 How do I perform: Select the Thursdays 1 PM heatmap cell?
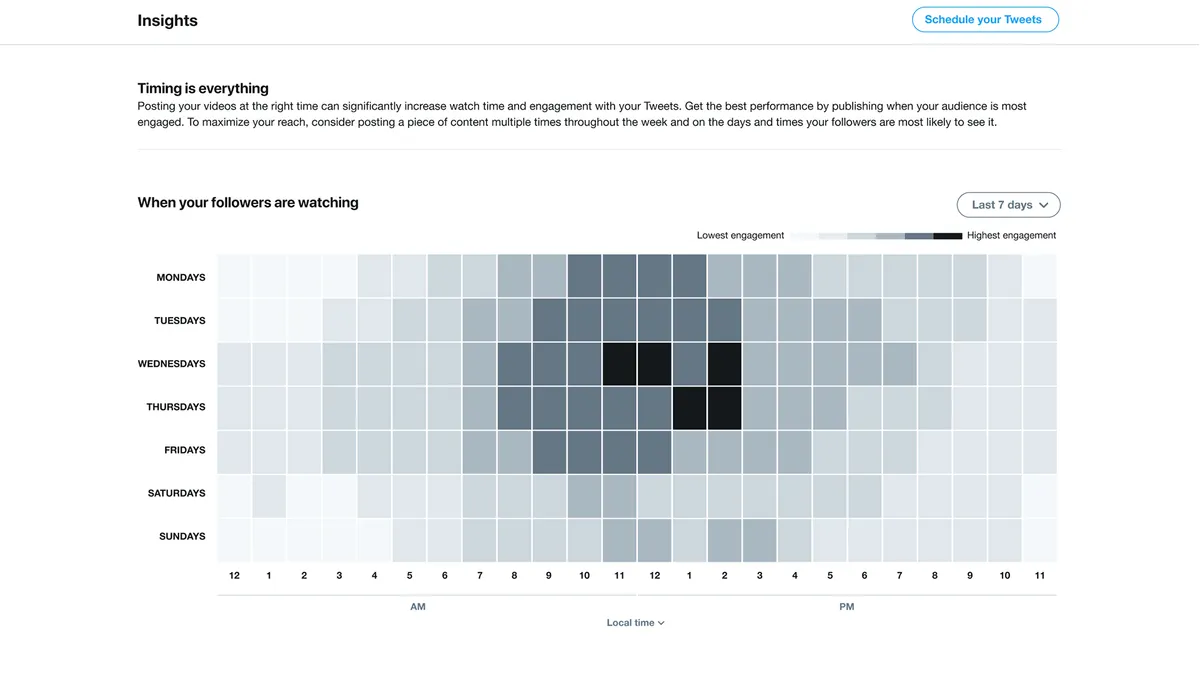point(689,407)
